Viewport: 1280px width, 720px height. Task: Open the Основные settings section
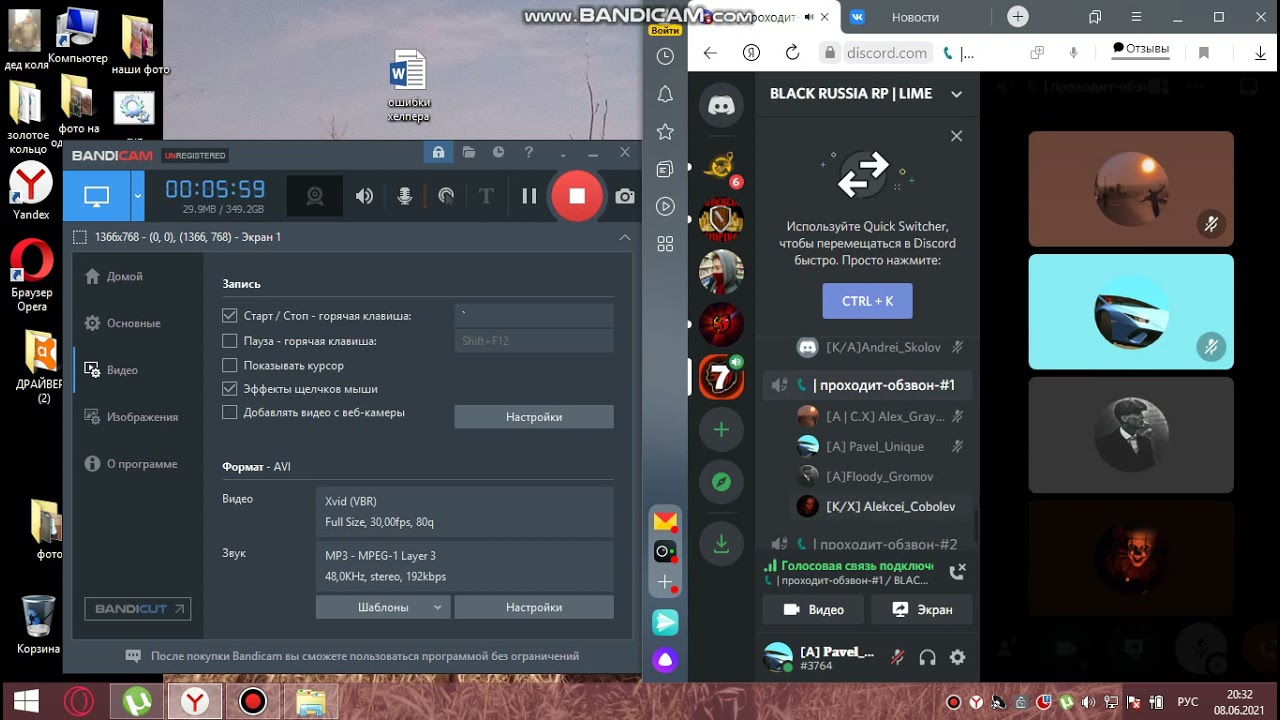[x=122, y=323]
